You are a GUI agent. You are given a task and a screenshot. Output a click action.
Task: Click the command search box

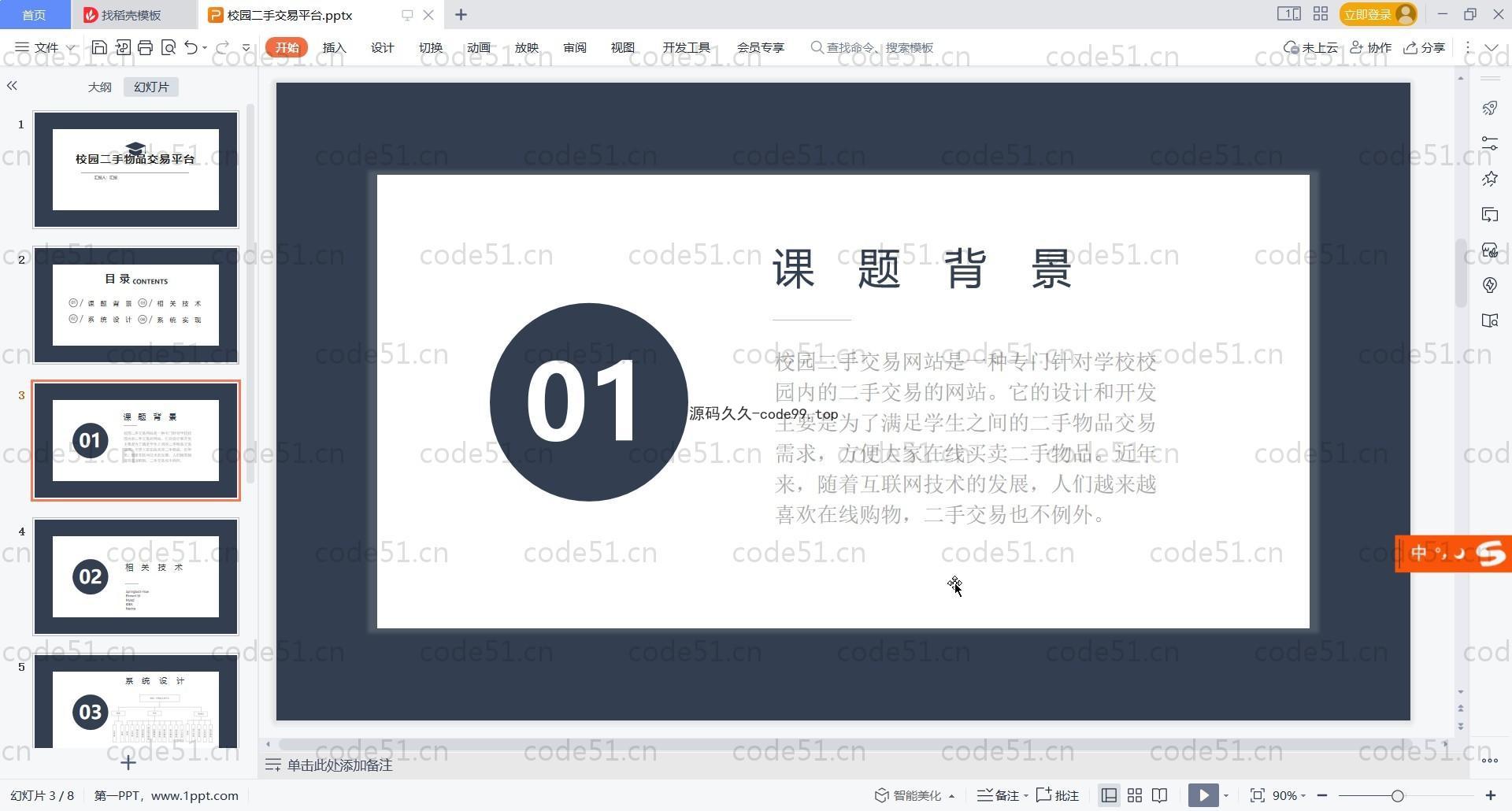click(873, 47)
